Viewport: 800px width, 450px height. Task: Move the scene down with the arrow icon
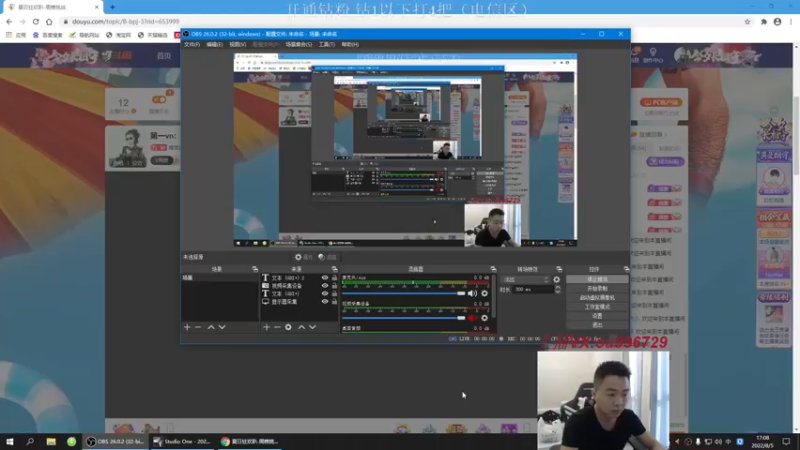(x=222, y=327)
